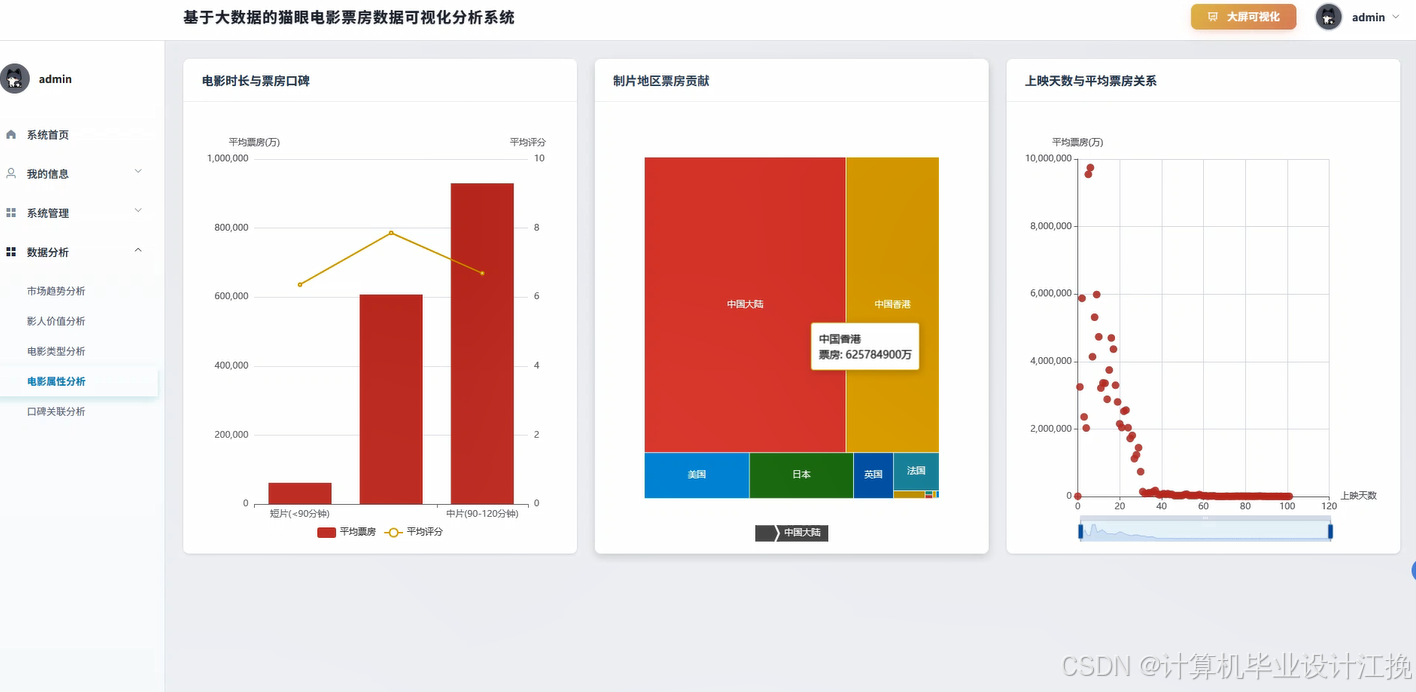Click the 数据分析 menu label

point(48,252)
